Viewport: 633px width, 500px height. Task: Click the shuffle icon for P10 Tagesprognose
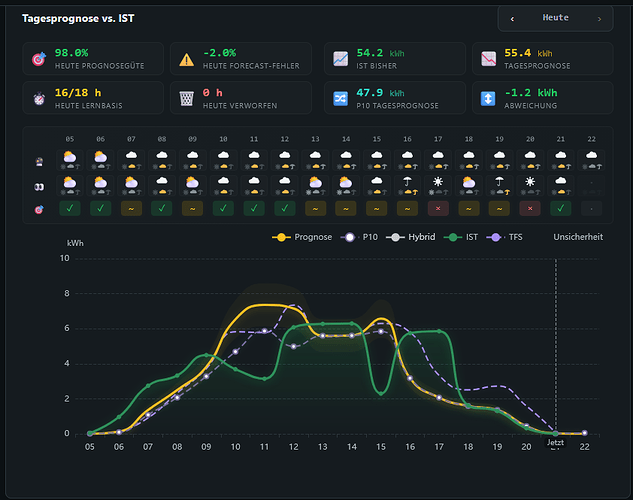(340, 98)
